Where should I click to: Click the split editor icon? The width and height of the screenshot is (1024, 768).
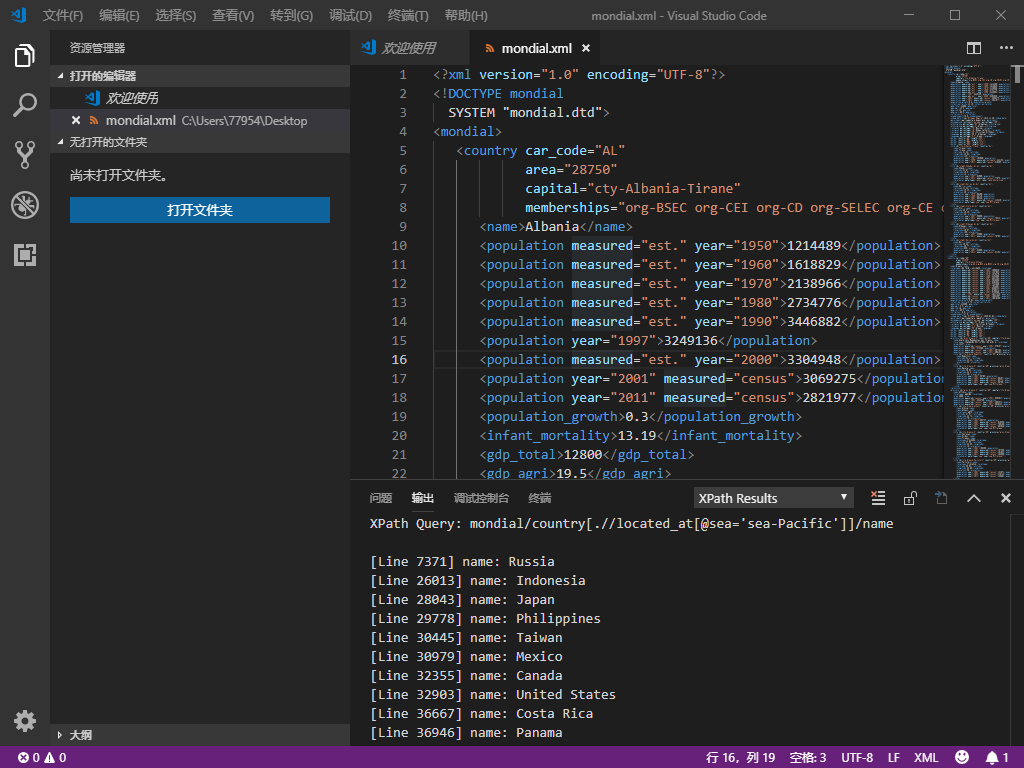click(x=974, y=48)
